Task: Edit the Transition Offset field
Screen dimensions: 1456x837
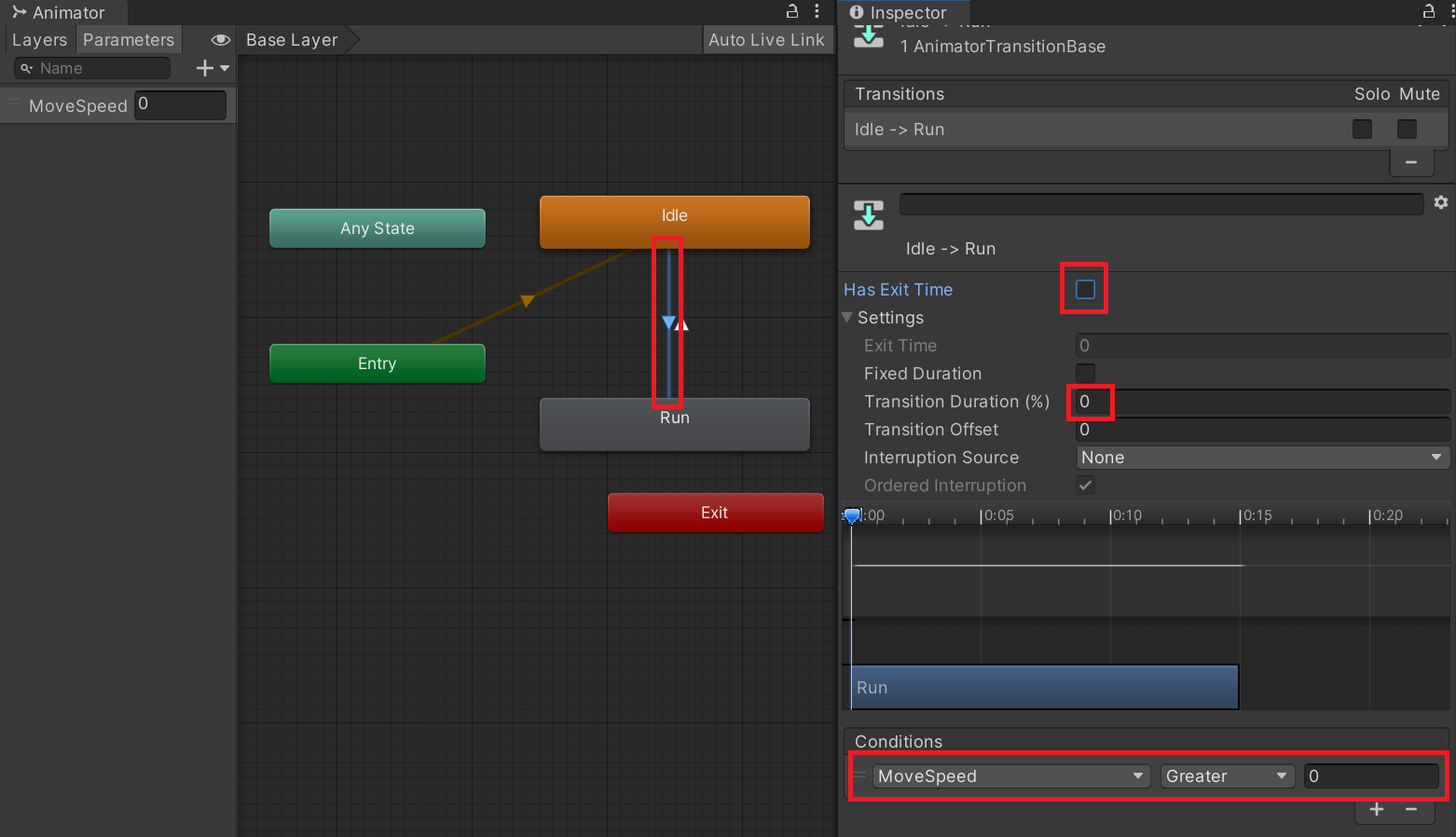Action: click(x=1263, y=430)
